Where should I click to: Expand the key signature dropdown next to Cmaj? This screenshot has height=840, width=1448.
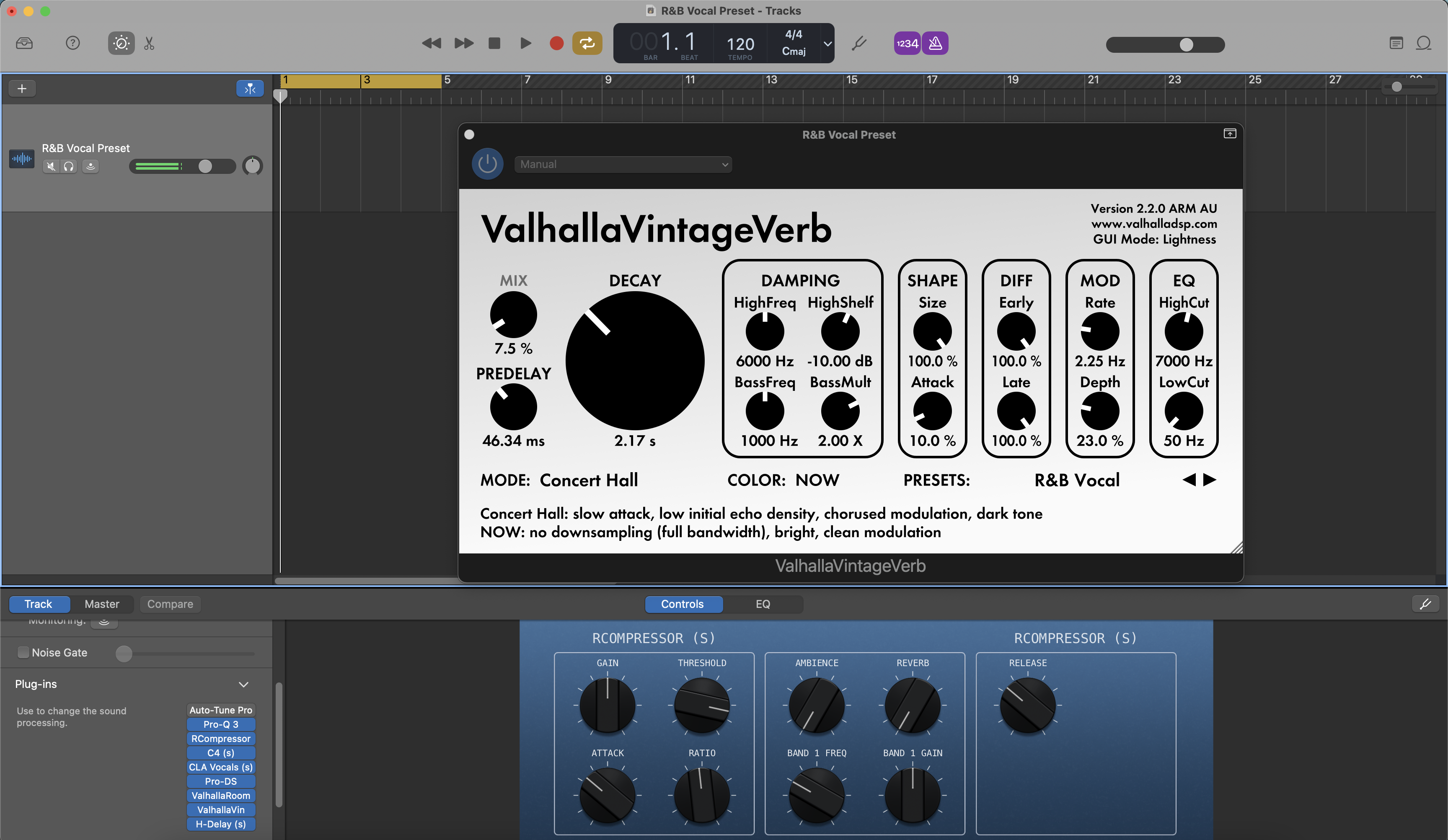[827, 44]
